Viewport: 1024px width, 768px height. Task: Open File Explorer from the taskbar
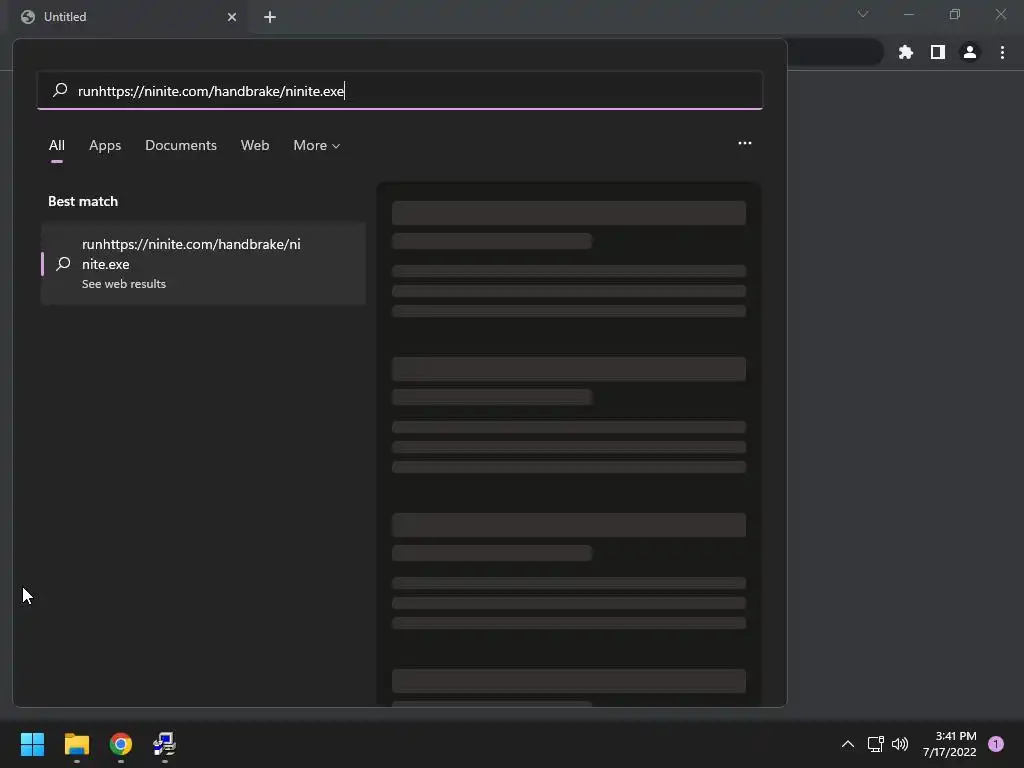click(76, 744)
